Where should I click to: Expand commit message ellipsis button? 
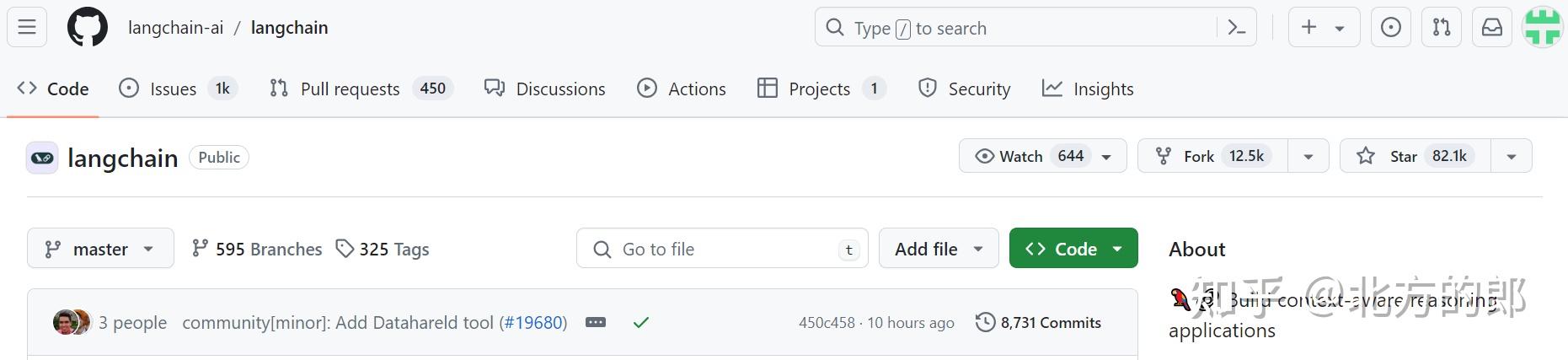(x=596, y=322)
